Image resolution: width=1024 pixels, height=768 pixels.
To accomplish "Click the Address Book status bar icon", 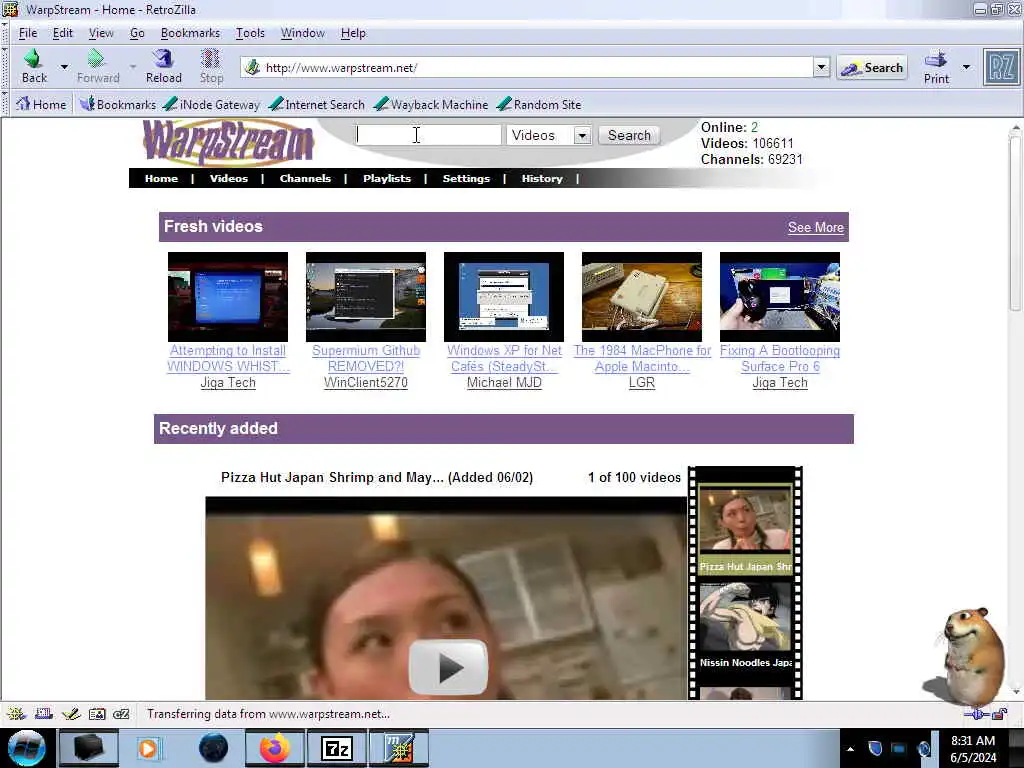I will [97, 714].
